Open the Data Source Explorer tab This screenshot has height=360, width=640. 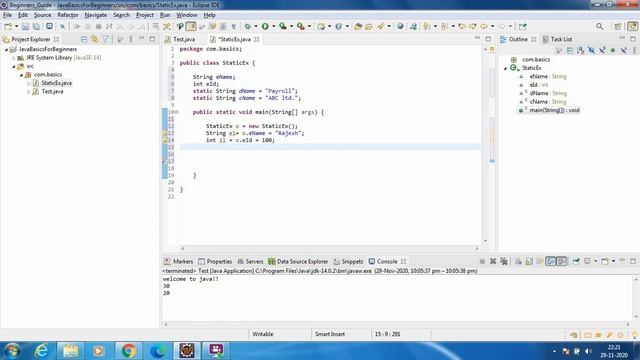(298, 261)
